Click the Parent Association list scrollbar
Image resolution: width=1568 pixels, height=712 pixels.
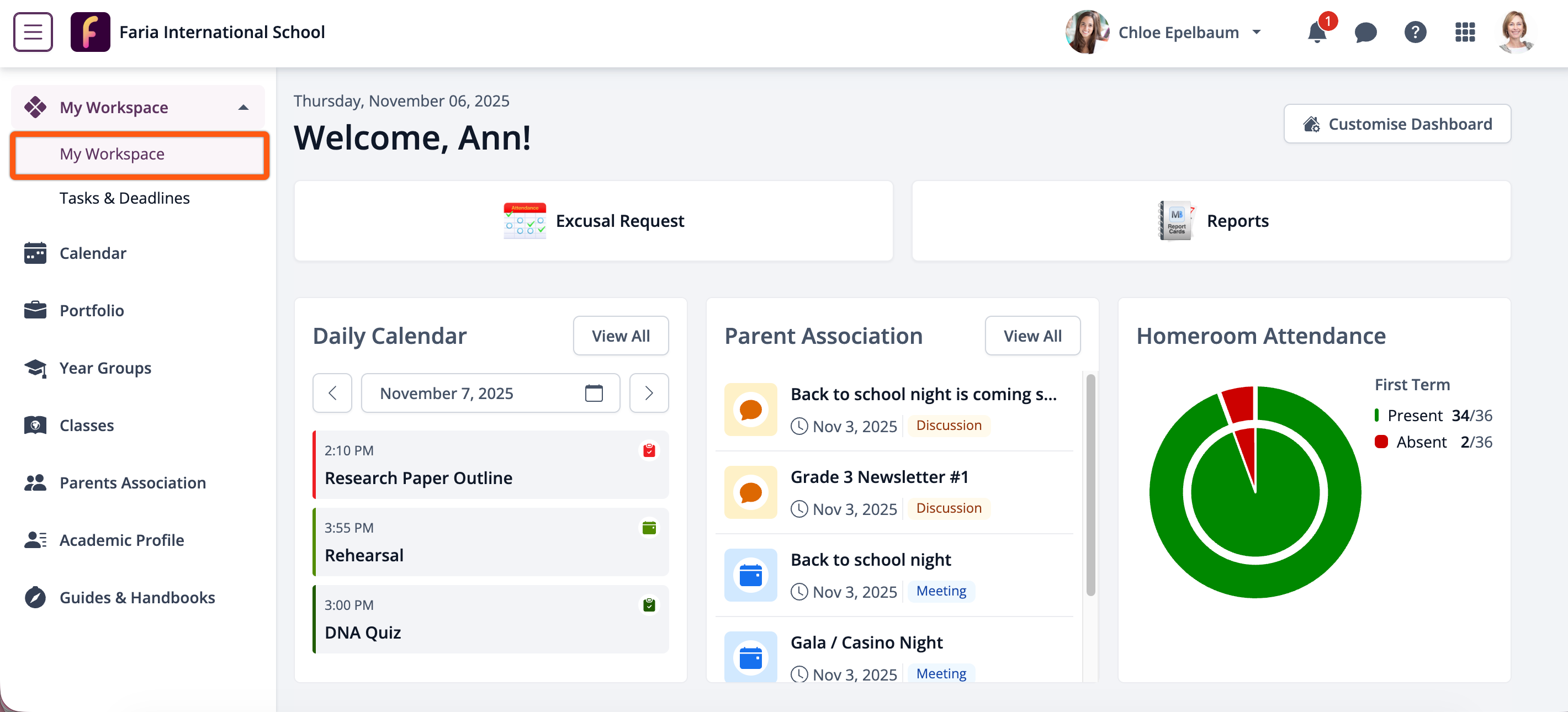1090,485
